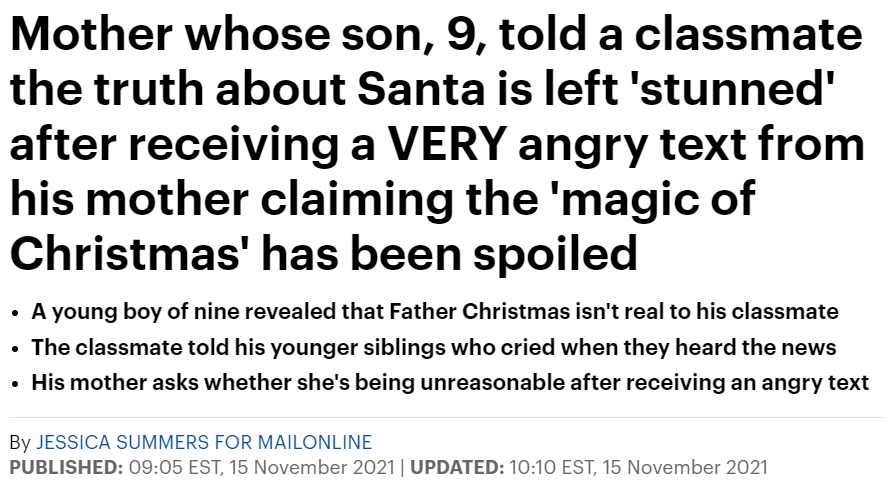The width and height of the screenshot is (888, 485).
Task: Click the divider line above the byline
Action: tap(446, 418)
